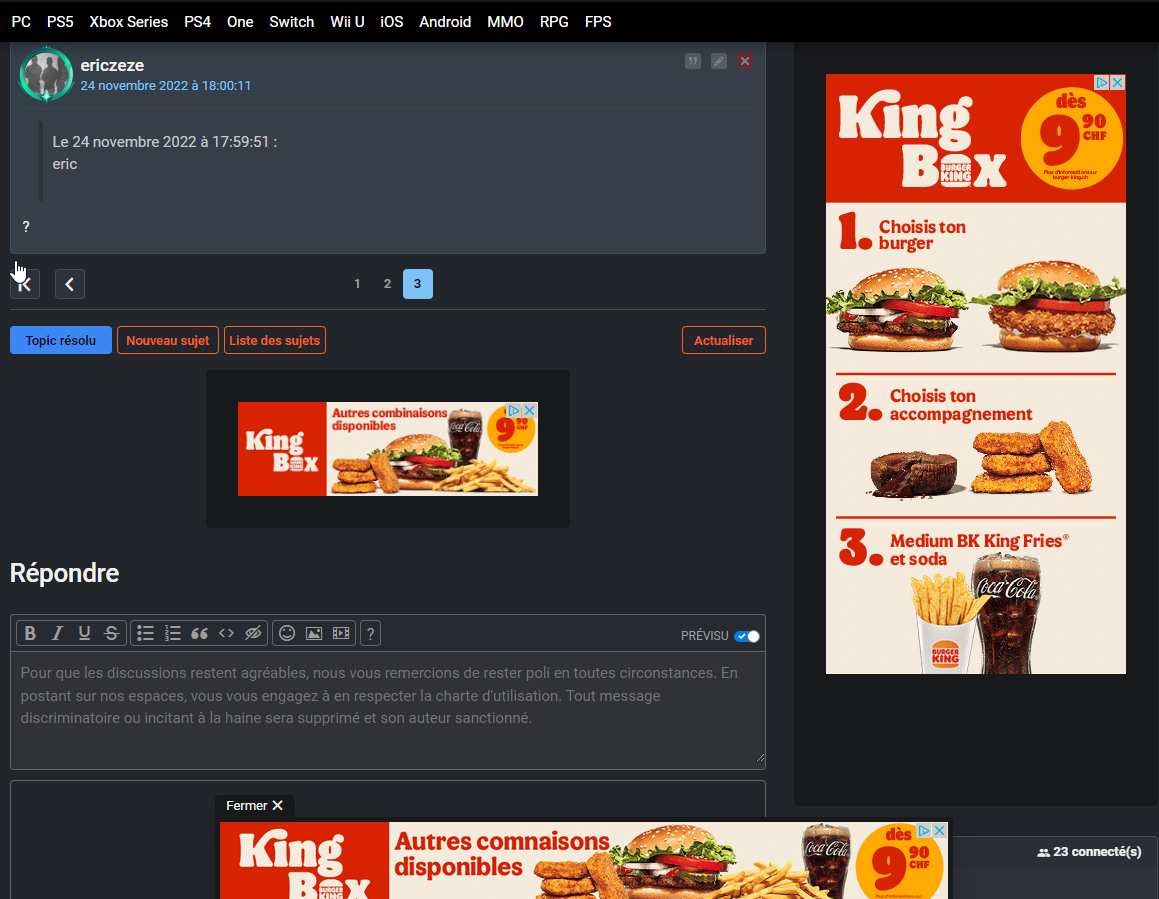The image size is (1159, 899).
Task: Click the italic formatting icon
Action: (57, 633)
